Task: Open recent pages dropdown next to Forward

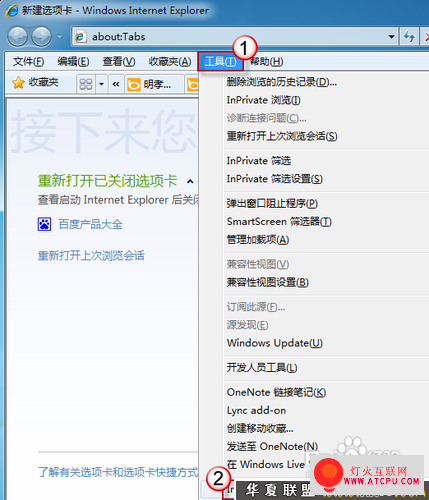Action: pos(59,36)
